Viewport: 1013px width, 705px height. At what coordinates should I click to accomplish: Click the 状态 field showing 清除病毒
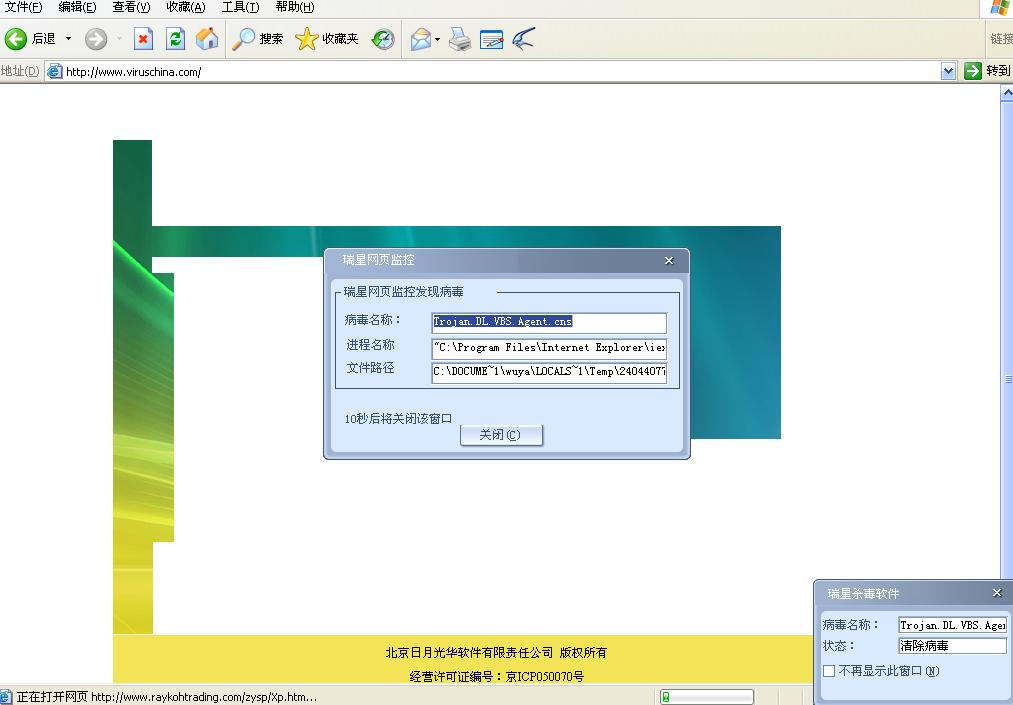pos(952,646)
